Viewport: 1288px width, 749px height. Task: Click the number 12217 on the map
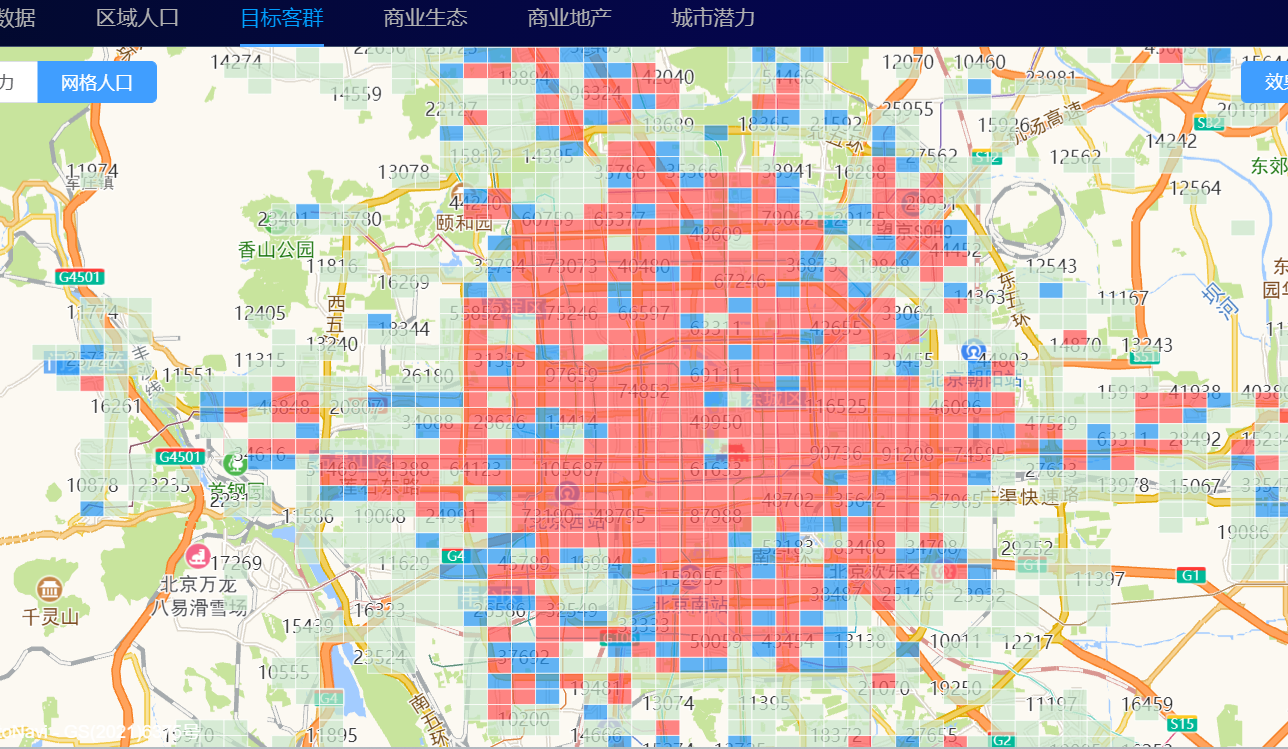pyautogui.click(x=1027, y=641)
